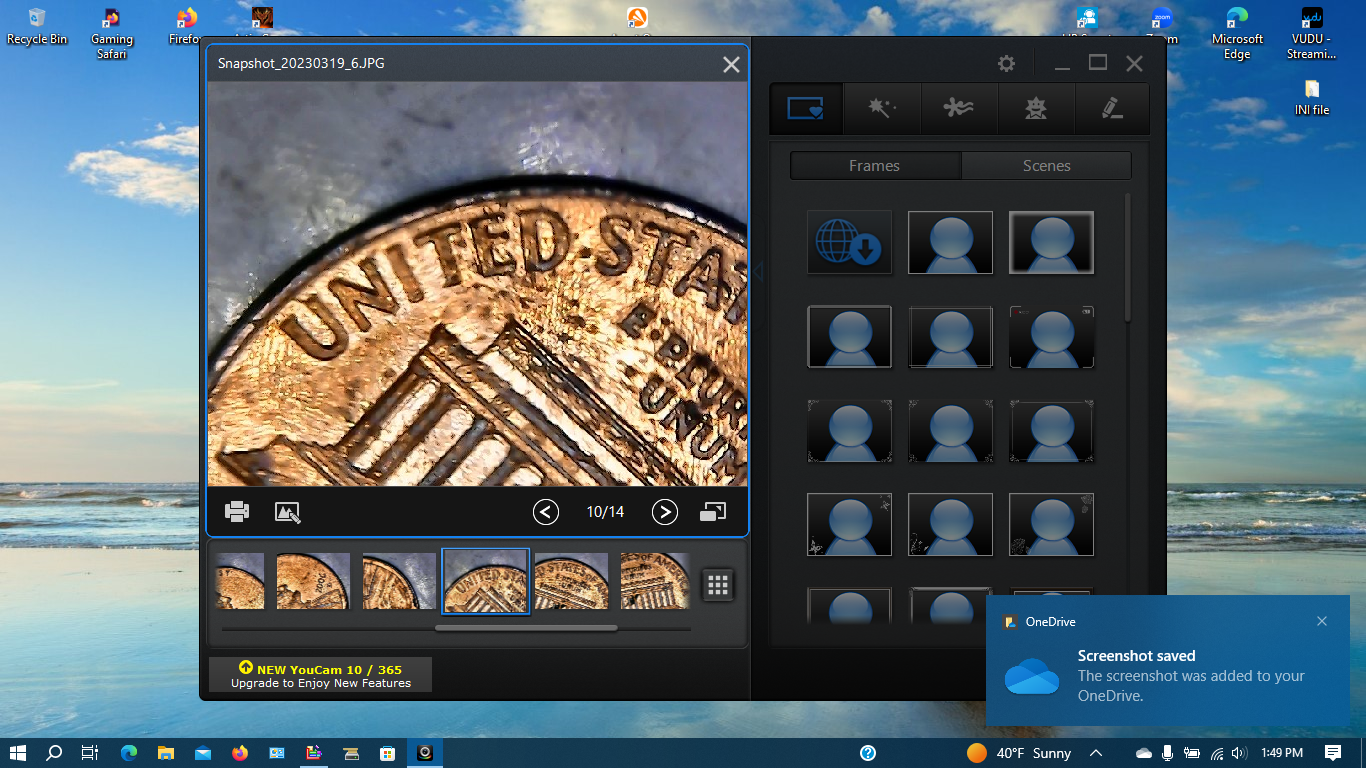Open Gaming Safari desktop shortcut
Image resolution: width=1366 pixels, height=768 pixels.
coord(112,33)
